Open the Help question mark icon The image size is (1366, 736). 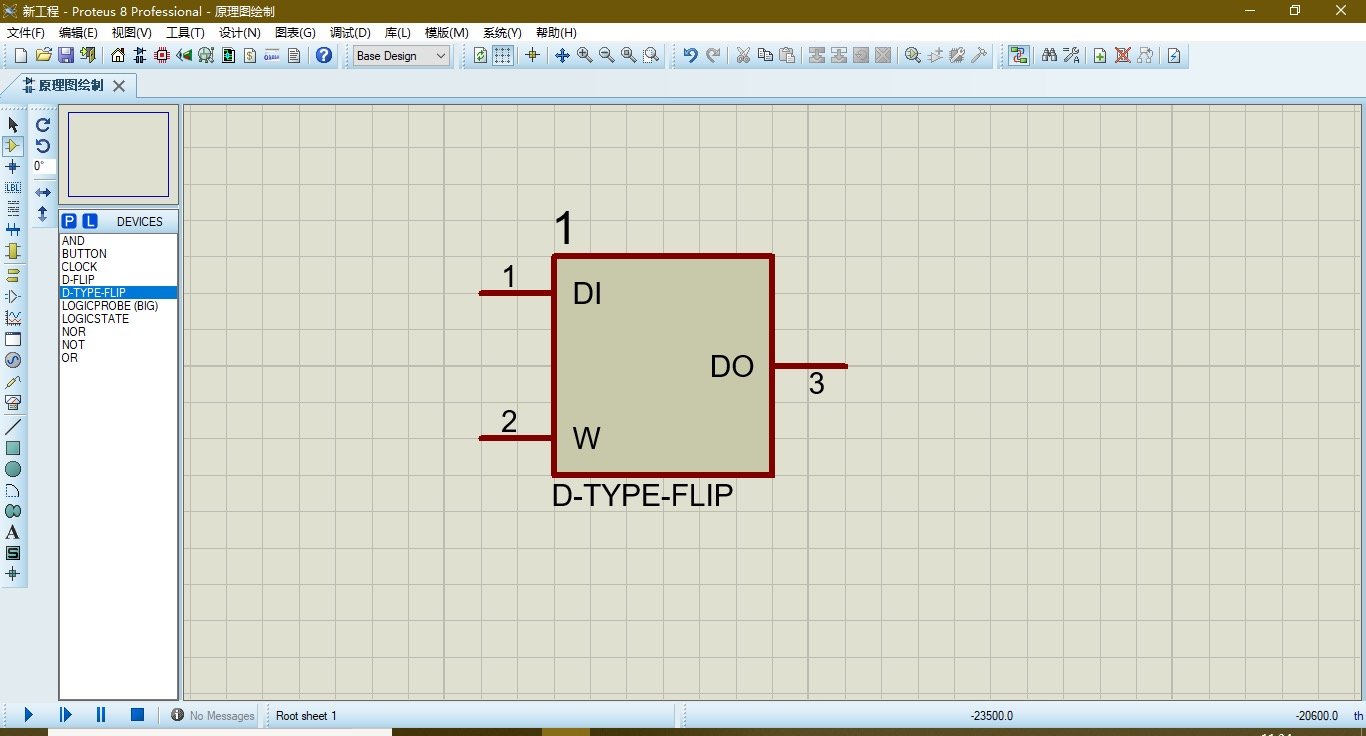click(324, 56)
